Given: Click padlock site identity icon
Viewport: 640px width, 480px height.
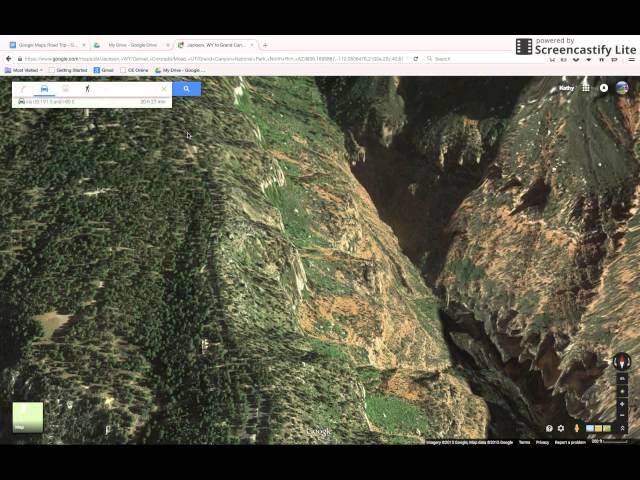Looking at the screenshot, I should coord(20,59).
